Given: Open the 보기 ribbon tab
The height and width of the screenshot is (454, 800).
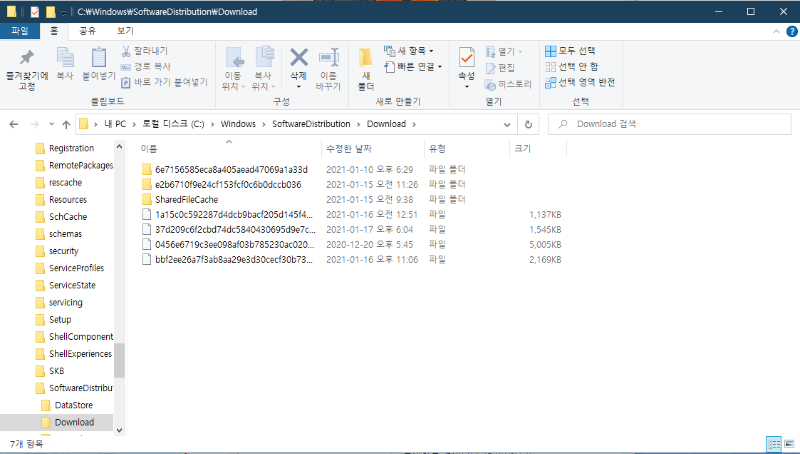Looking at the screenshot, I should click(125, 31).
